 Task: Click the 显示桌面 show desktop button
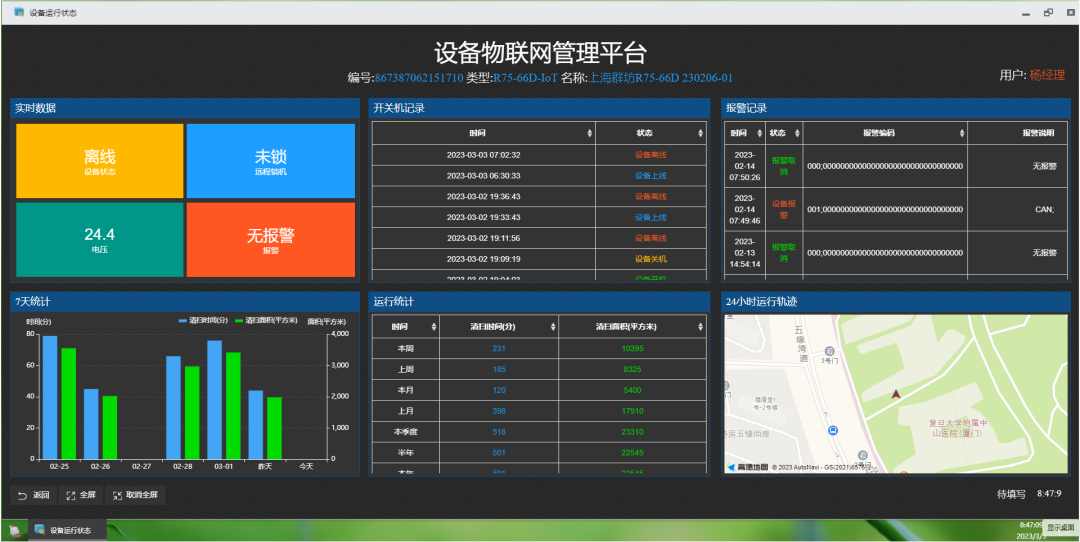pyautogui.click(x=1060, y=527)
